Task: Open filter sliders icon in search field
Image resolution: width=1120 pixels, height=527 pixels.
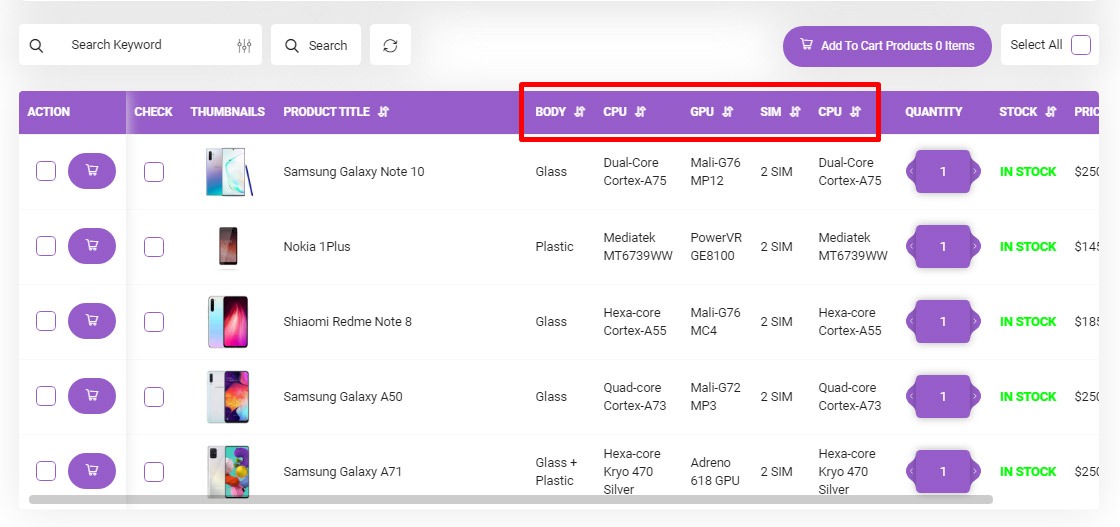Action: [244, 46]
